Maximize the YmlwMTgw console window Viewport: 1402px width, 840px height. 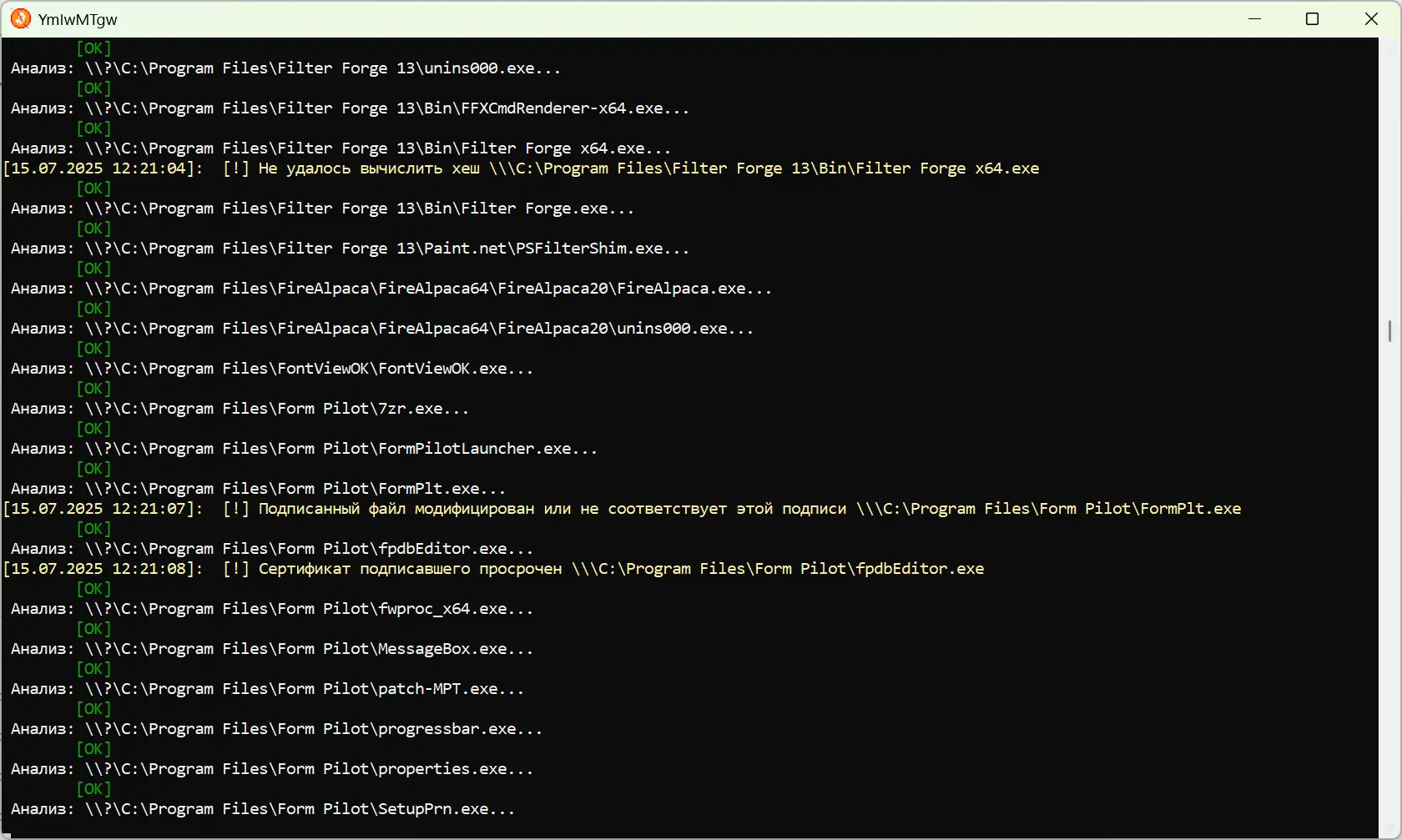(x=1313, y=18)
